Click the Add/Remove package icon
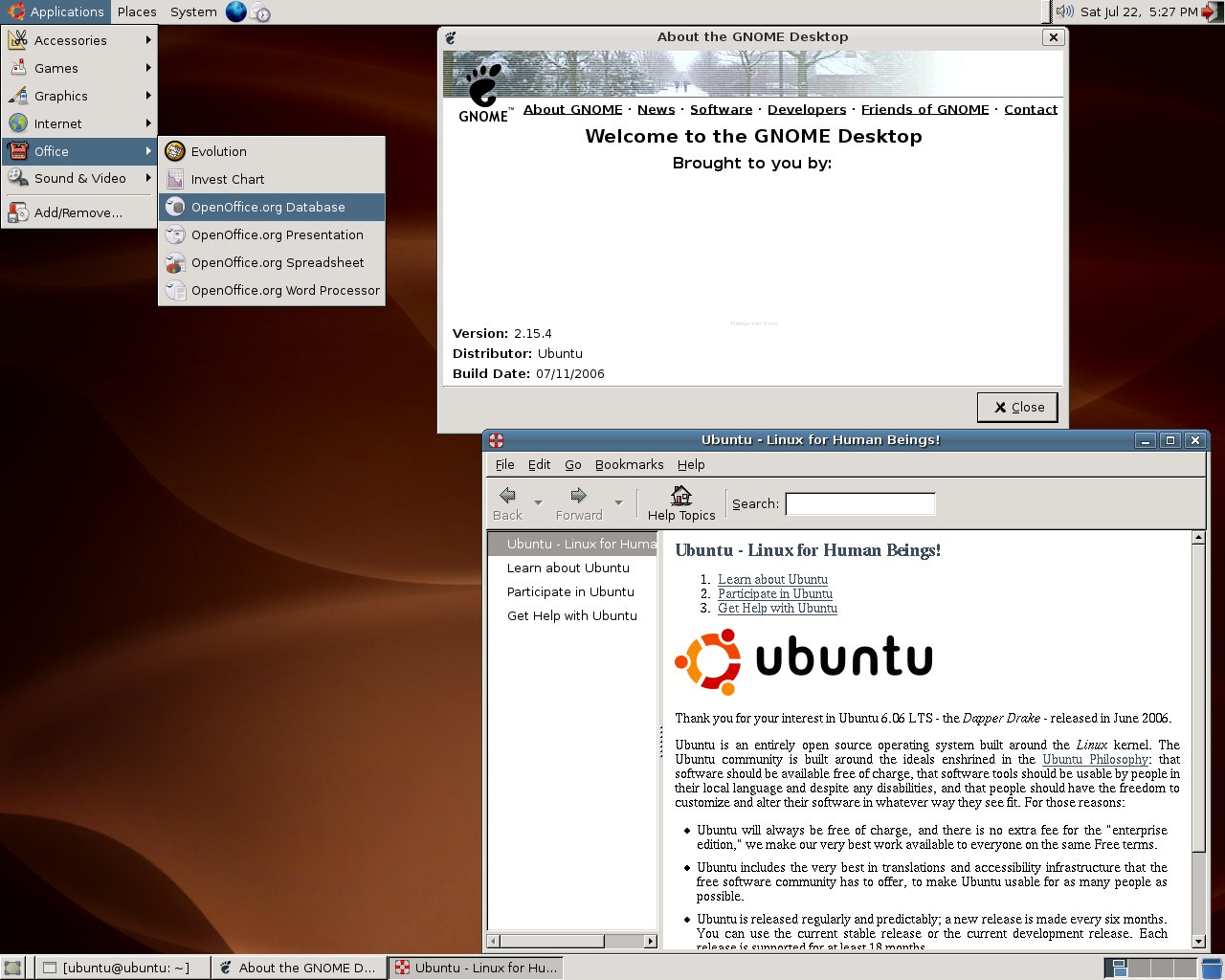The height and width of the screenshot is (980, 1225). pos(18,212)
